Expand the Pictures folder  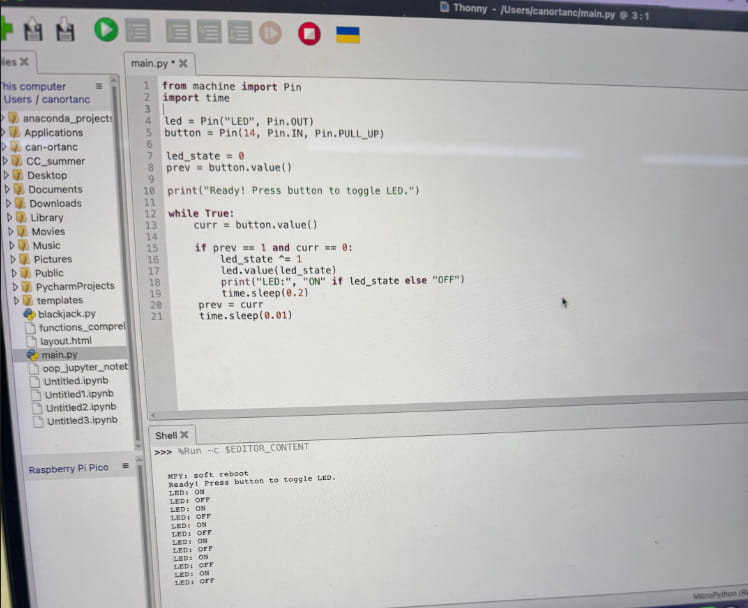[x=13, y=259]
